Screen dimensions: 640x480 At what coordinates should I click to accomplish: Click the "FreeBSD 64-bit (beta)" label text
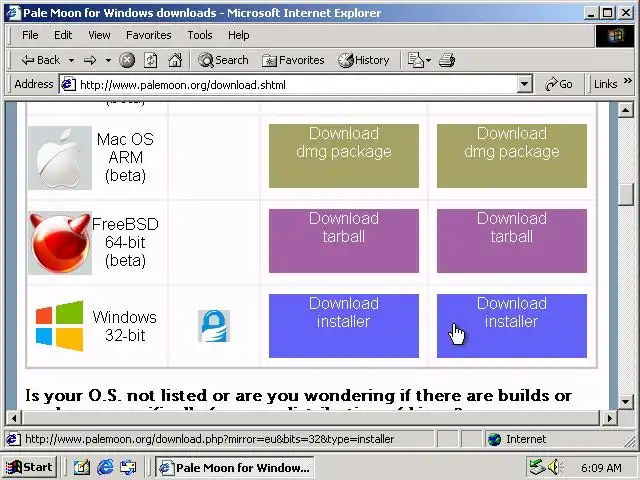click(x=125, y=242)
